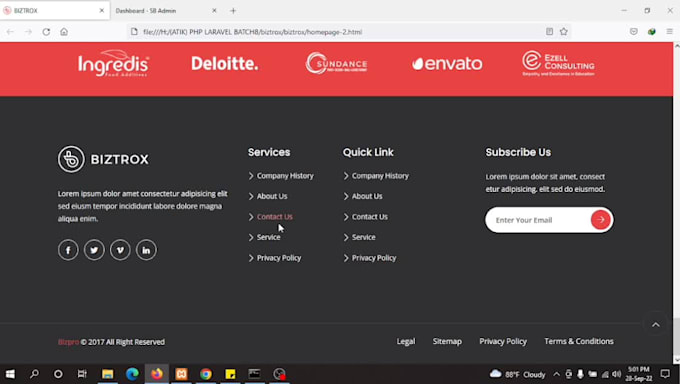Open the volume control in tray

[616, 374]
